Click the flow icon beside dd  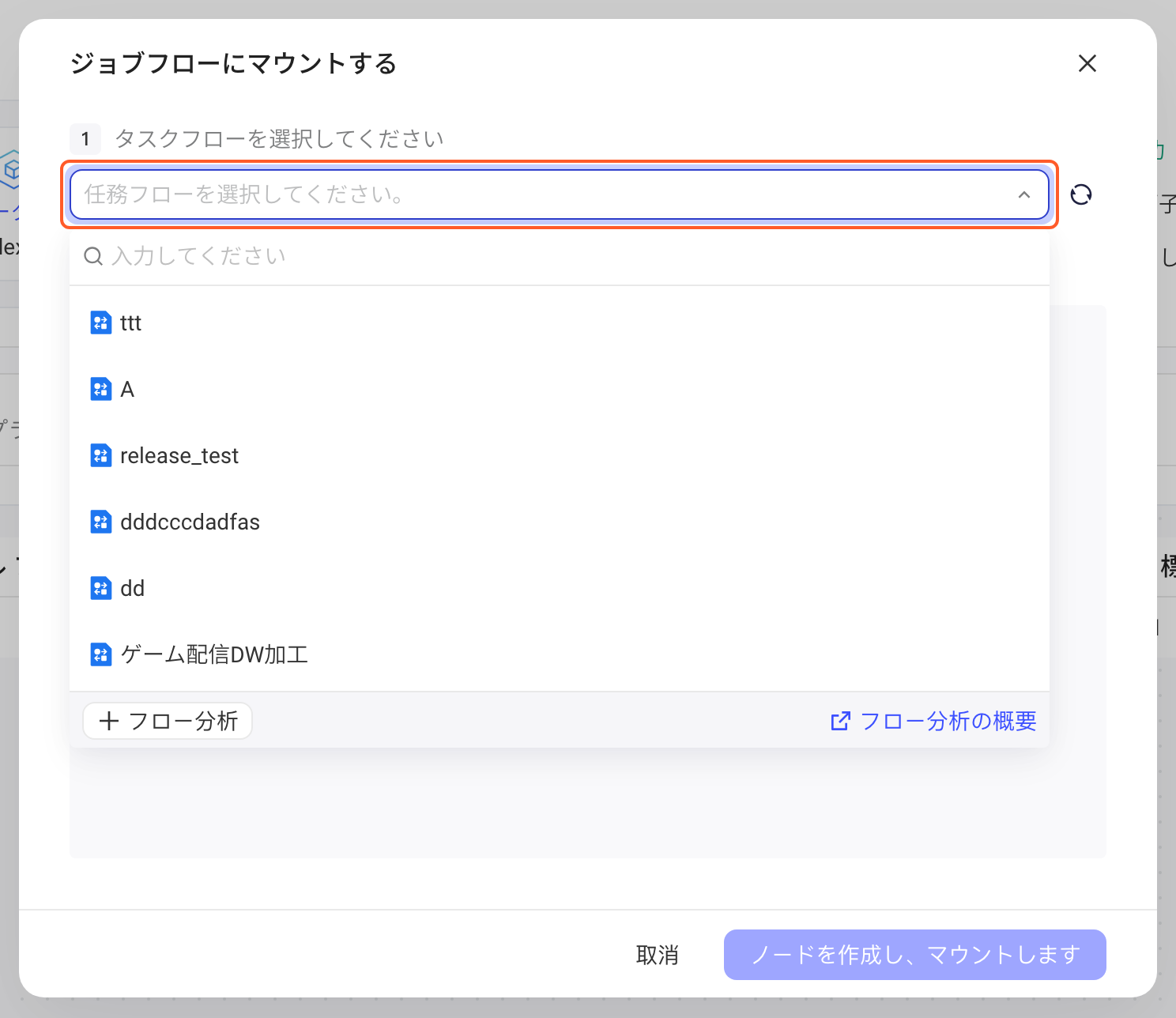101,588
